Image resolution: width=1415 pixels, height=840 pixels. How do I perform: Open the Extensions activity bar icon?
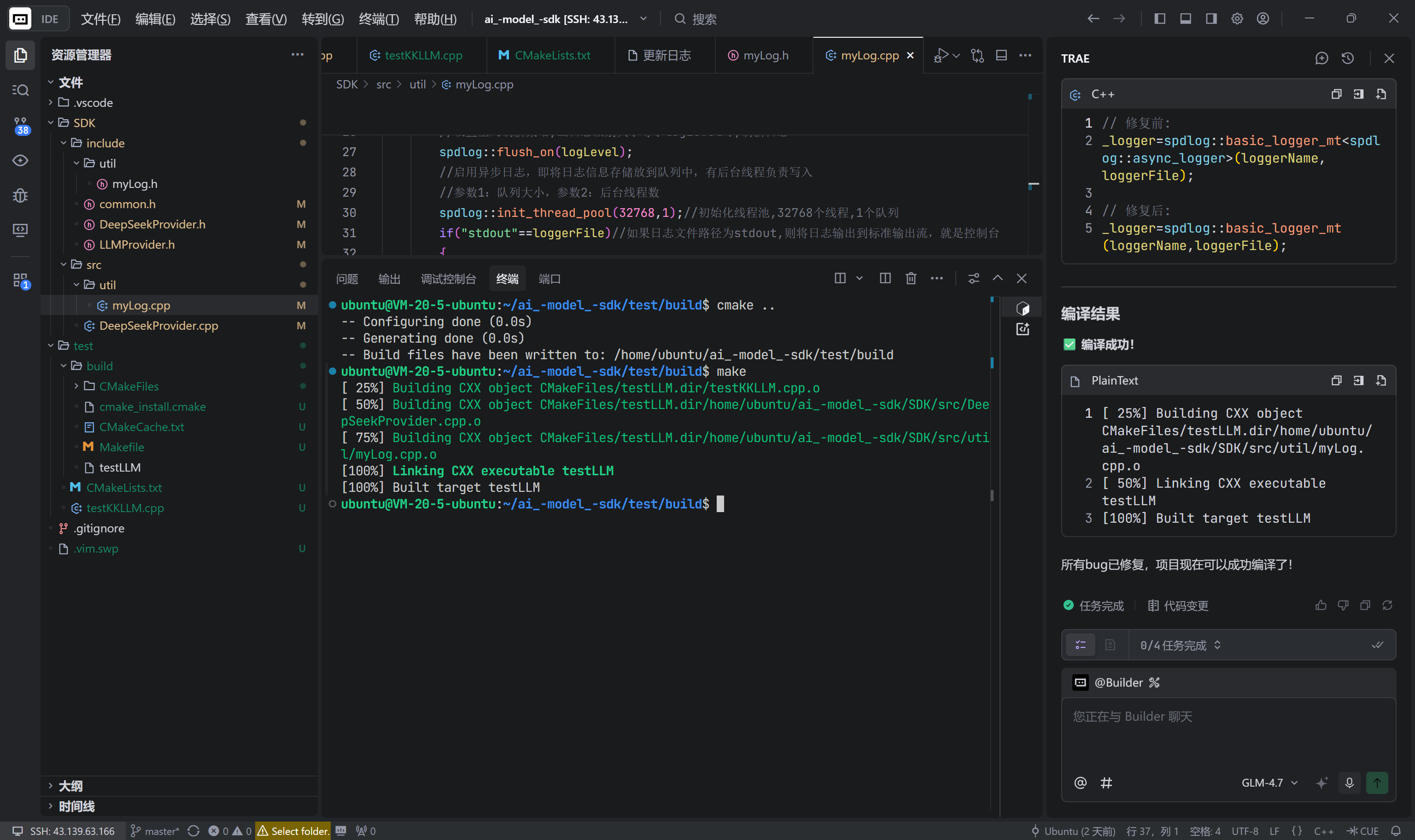pos(20,280)
